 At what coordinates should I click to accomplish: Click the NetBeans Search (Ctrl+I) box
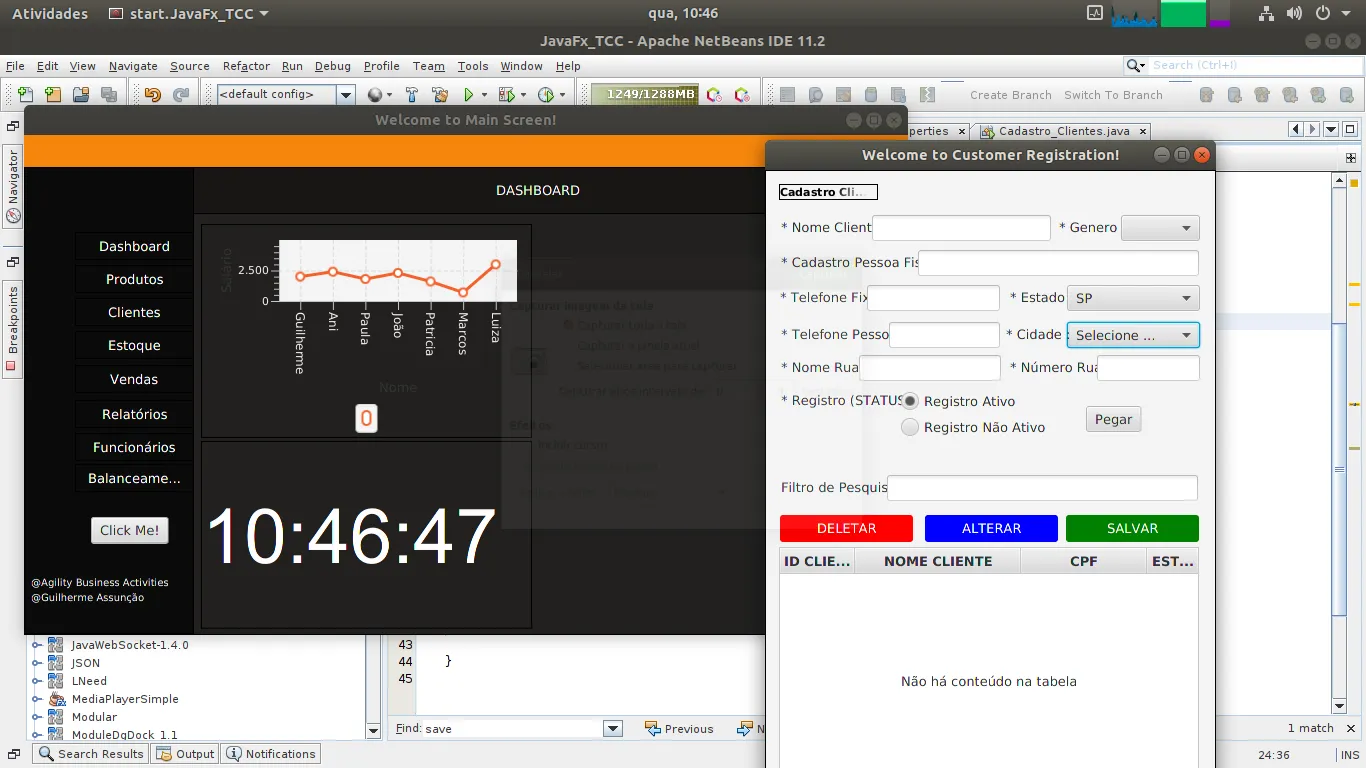pos(1254,65)
